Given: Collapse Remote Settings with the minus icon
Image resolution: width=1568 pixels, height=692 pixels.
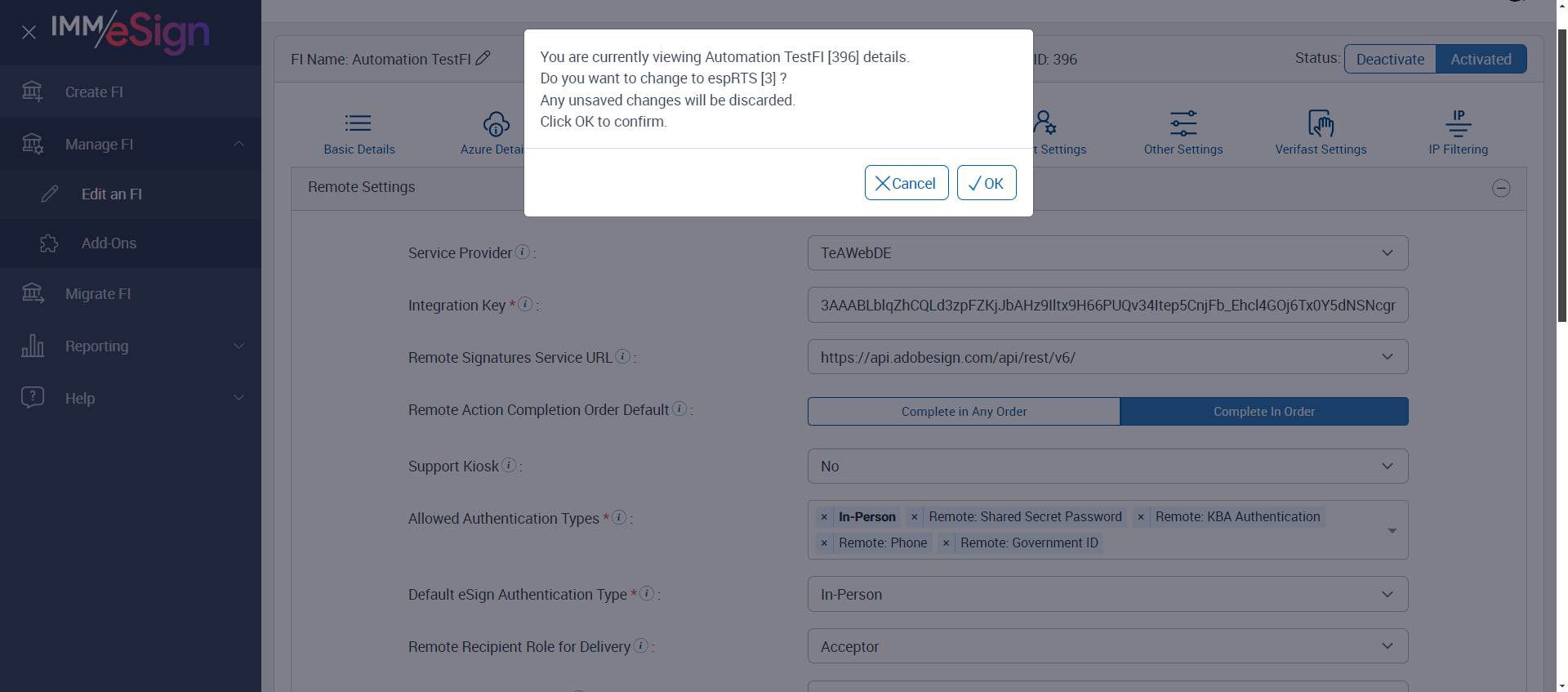Looking at the screenshot, I should click(1501, 188).
